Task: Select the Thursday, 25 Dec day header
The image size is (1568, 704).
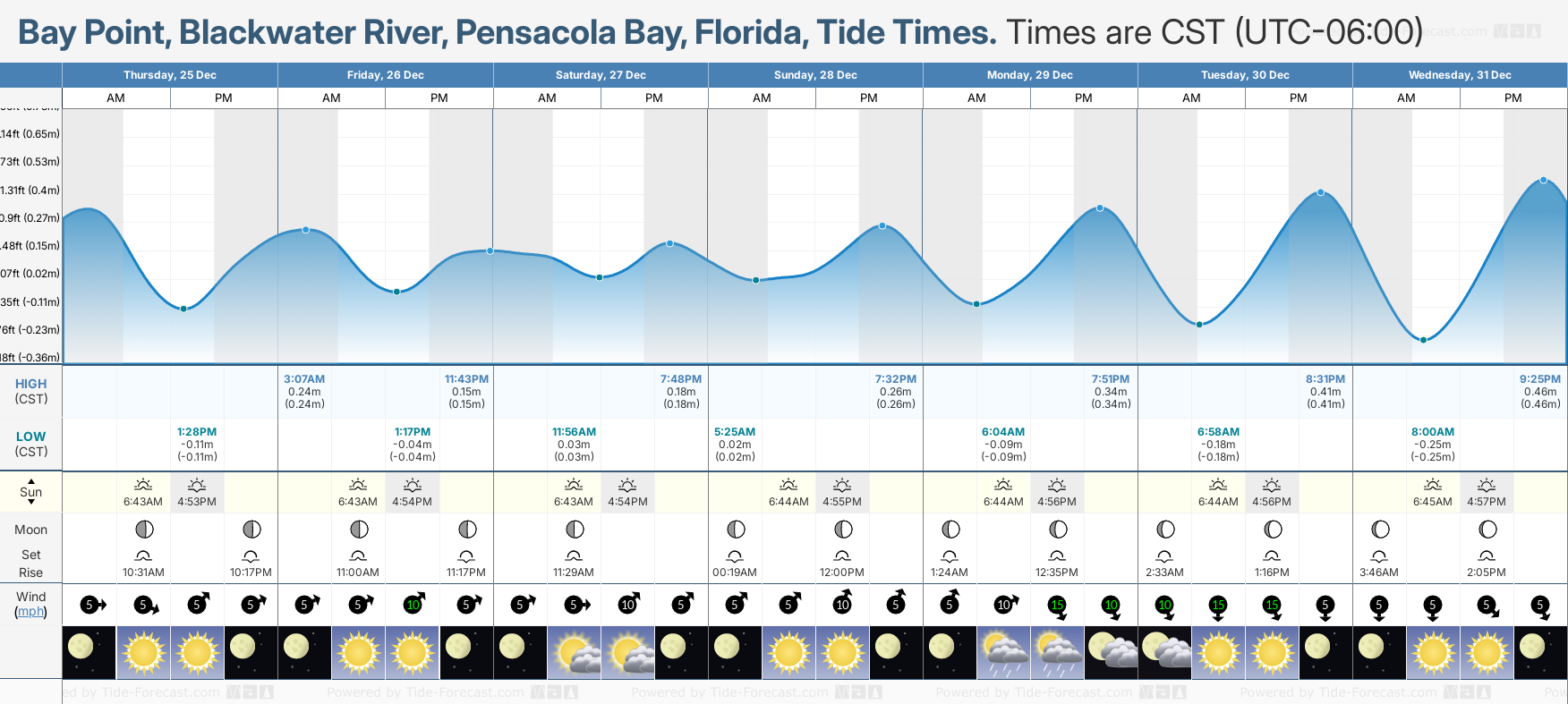Action: click(x=170, y=75)
